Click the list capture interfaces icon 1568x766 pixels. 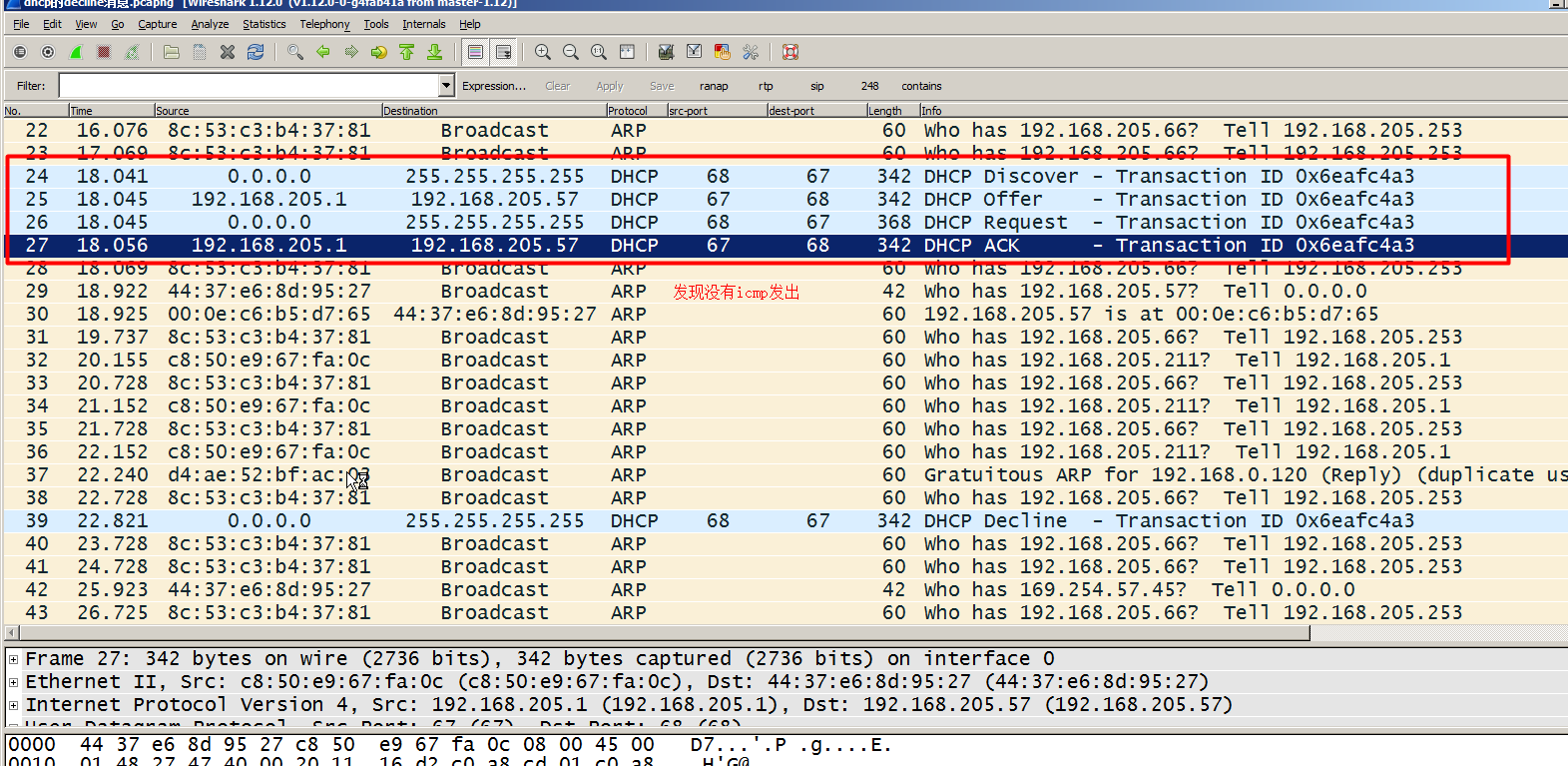pyautogui.click(x=20, y=52)
